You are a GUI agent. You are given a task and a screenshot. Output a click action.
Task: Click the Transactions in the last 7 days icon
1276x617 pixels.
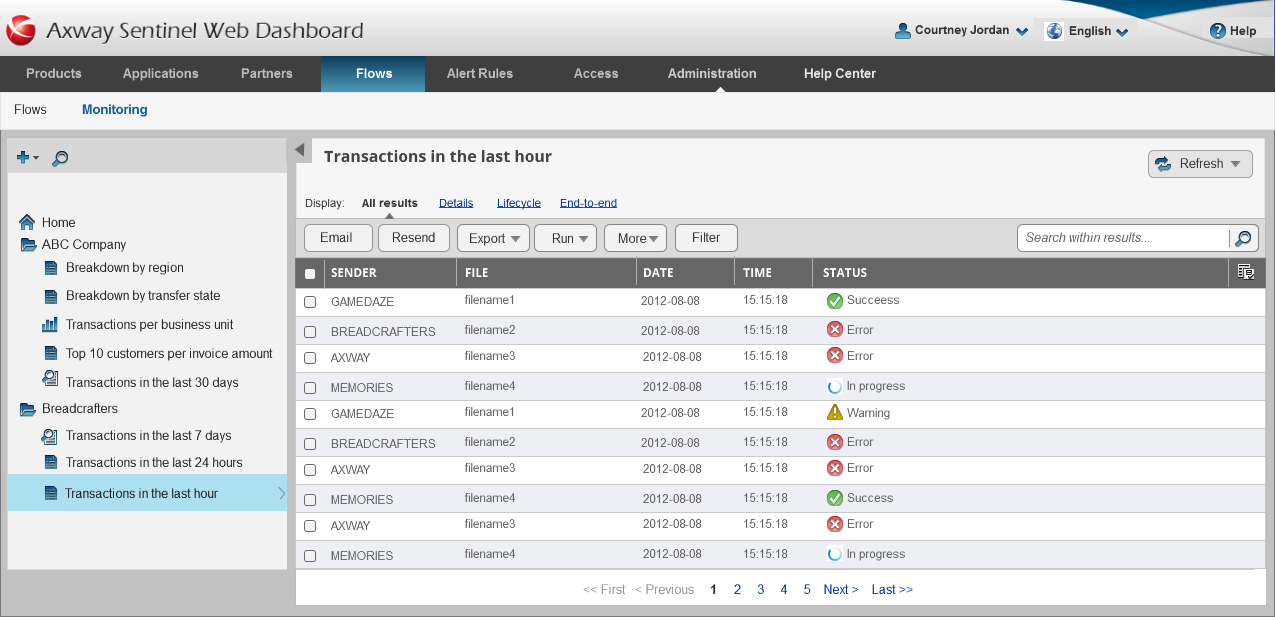tap(50, 436)
